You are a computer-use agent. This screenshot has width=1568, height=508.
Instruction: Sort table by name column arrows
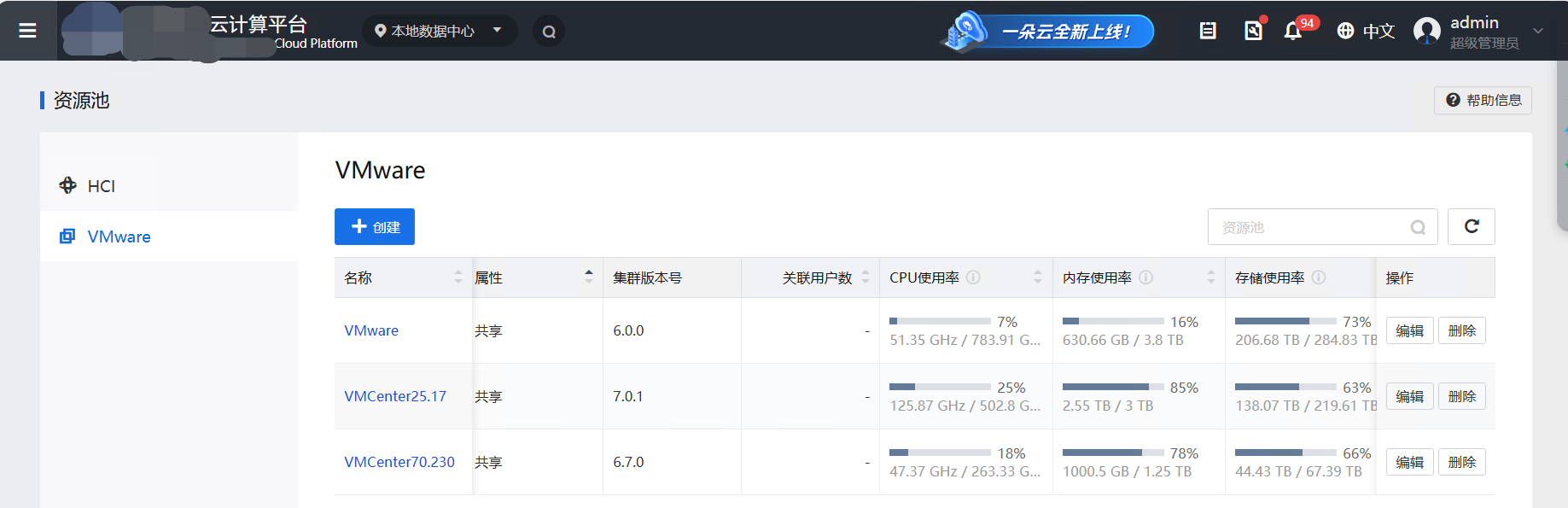click(458, 277)
